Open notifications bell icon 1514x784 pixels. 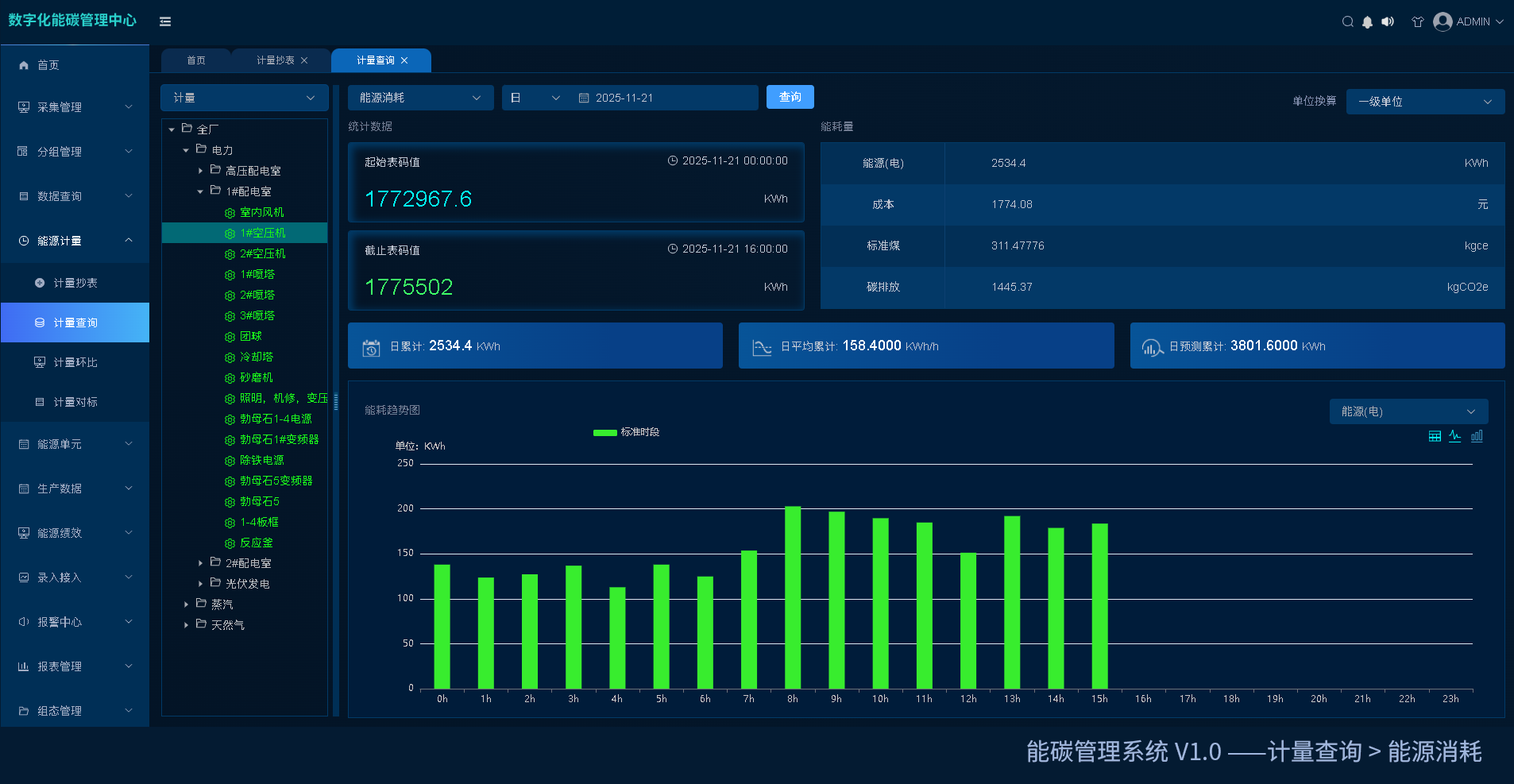1367,22
